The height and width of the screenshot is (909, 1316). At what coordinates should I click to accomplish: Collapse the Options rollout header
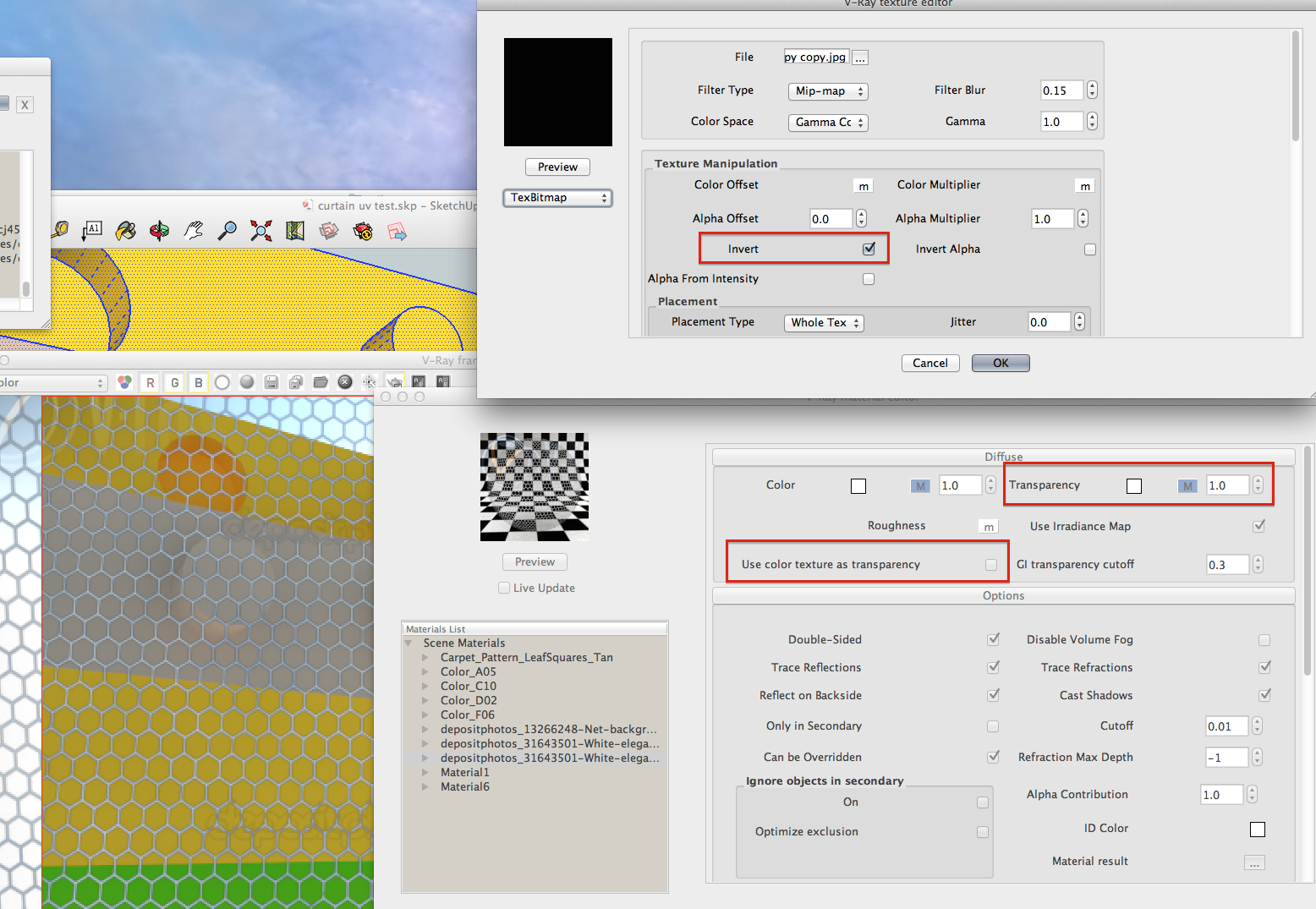(1003, 595)
